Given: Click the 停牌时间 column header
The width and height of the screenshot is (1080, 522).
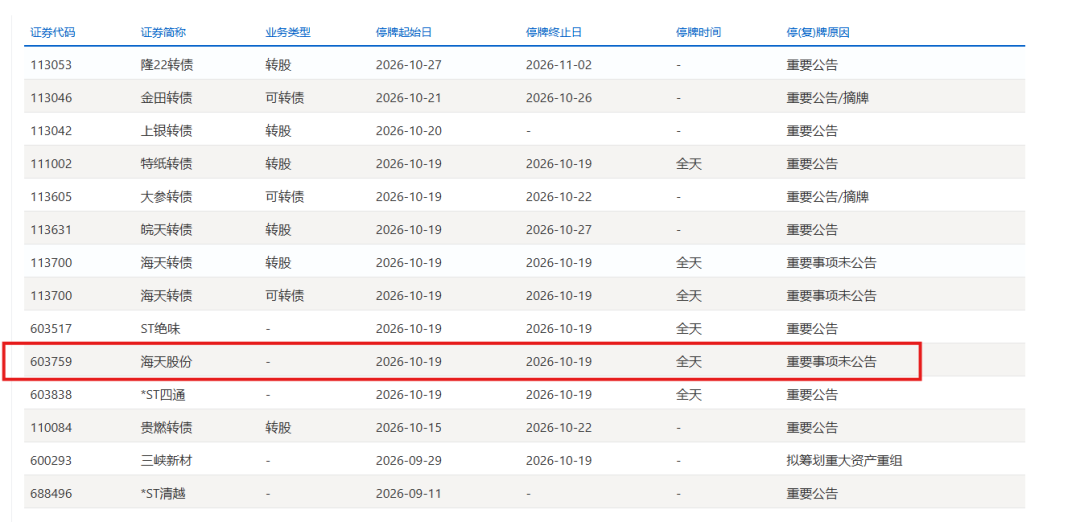Looking at the screenshot, I should (698, 32).
